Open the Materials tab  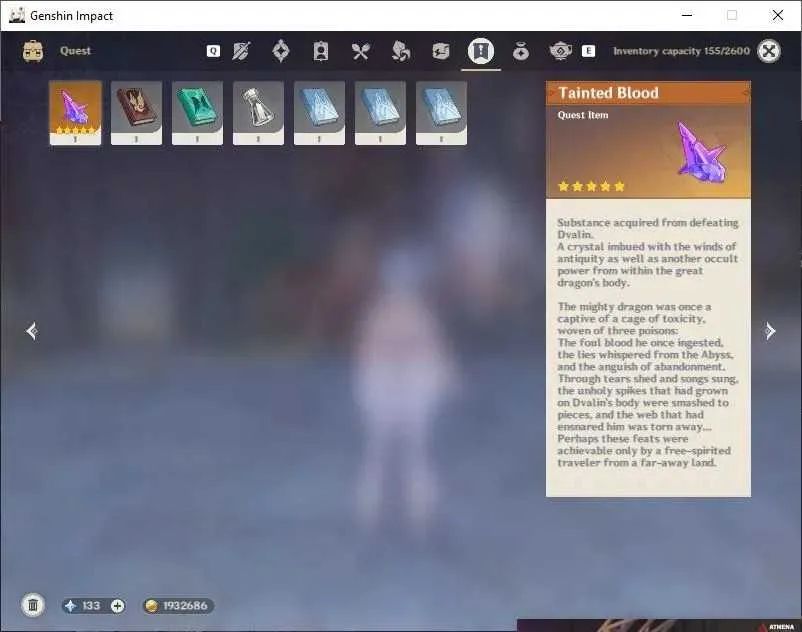pyautogui.click(x=400, y=51)
